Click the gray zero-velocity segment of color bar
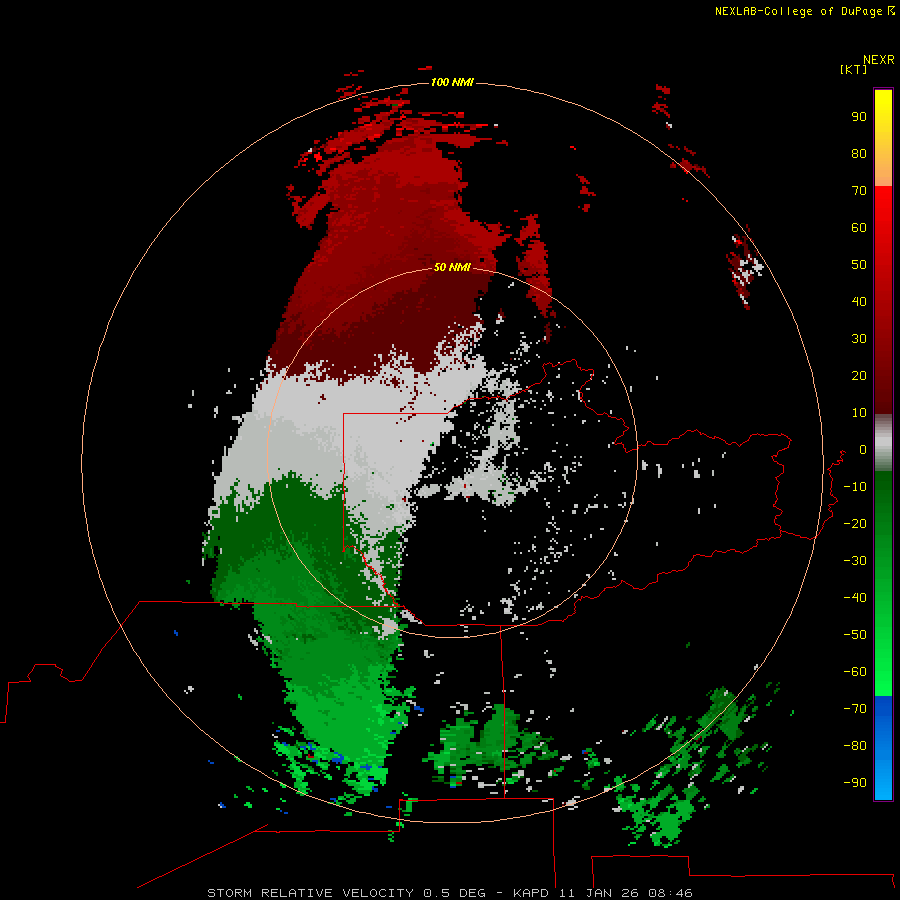900x900 pixels. [x=883, y=443]
